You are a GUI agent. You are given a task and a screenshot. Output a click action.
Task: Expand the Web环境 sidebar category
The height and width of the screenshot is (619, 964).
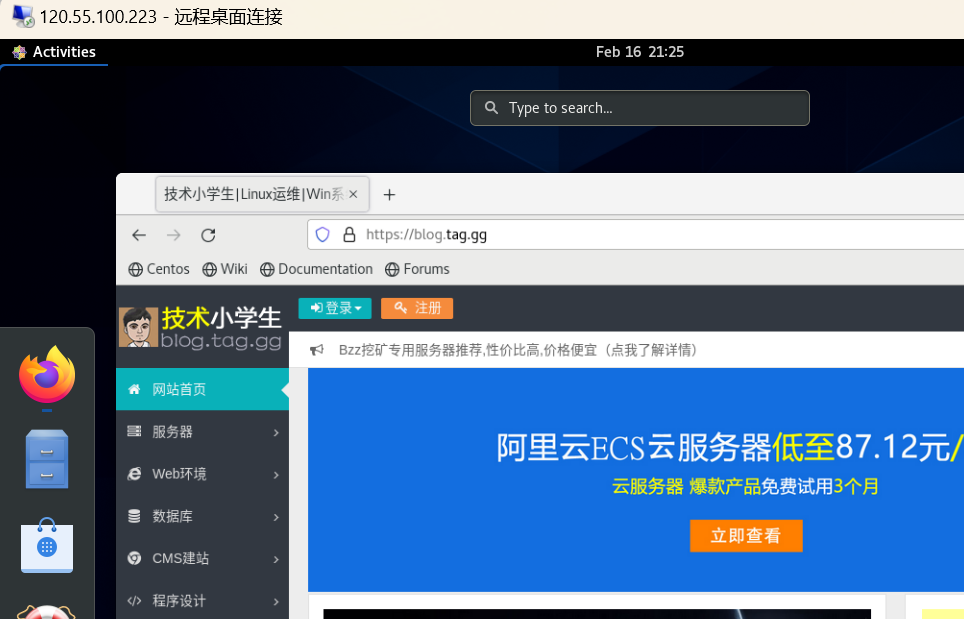(203, 474)
